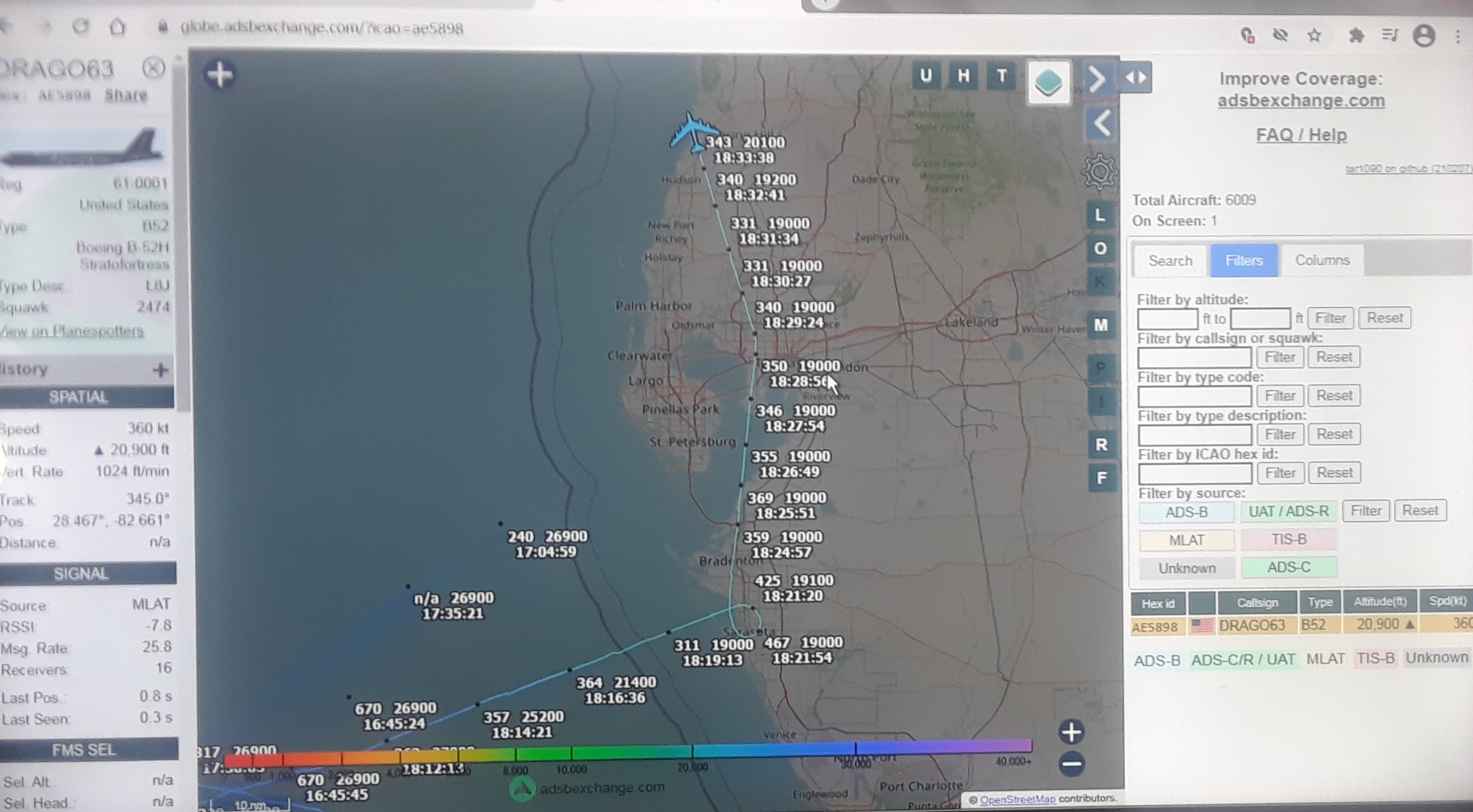Click the ICAO hex id input field
The height and width of the screenshot is (812, 1473).
point(1195,473)
